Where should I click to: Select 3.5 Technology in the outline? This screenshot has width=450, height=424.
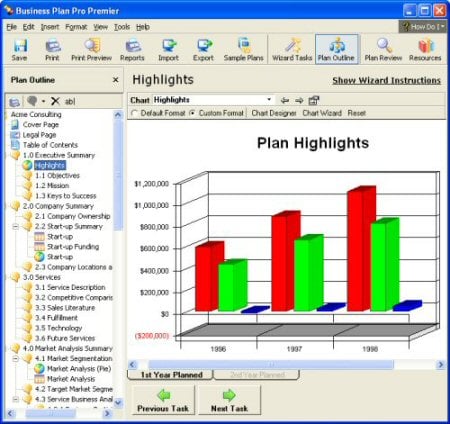click(58, 328)
